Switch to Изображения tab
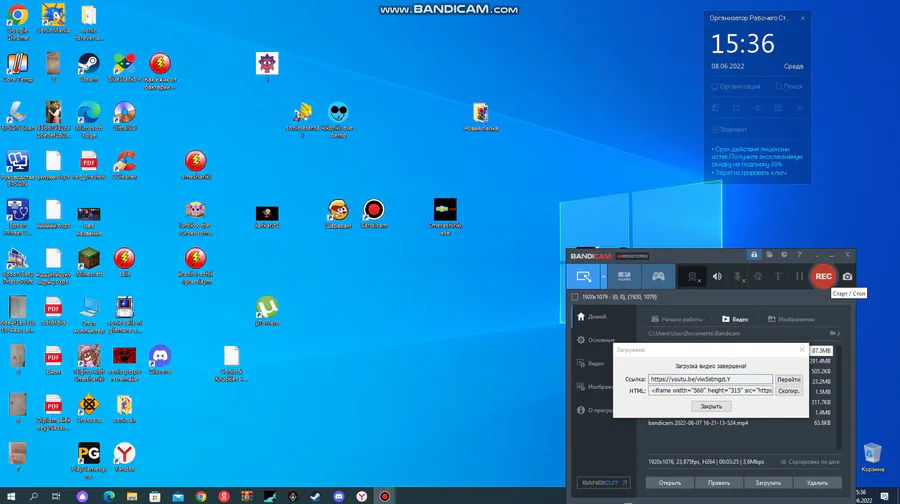This screenshot has width=900, height=504. [x=791, y=319]
